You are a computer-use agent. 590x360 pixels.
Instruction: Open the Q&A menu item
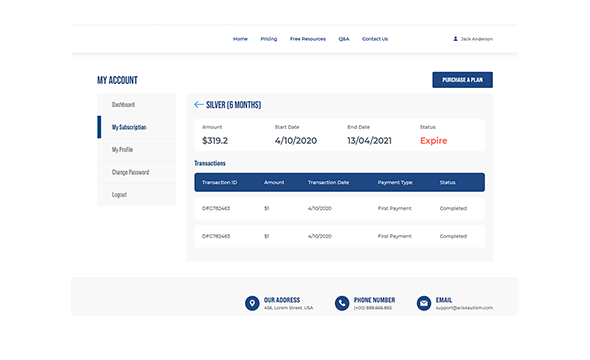click(344, 39)
